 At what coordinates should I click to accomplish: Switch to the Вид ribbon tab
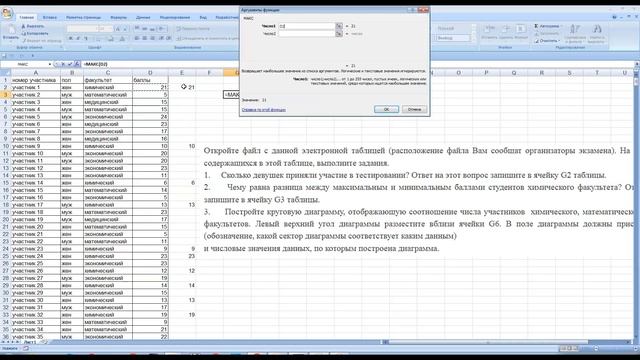[x=203, y=18]
